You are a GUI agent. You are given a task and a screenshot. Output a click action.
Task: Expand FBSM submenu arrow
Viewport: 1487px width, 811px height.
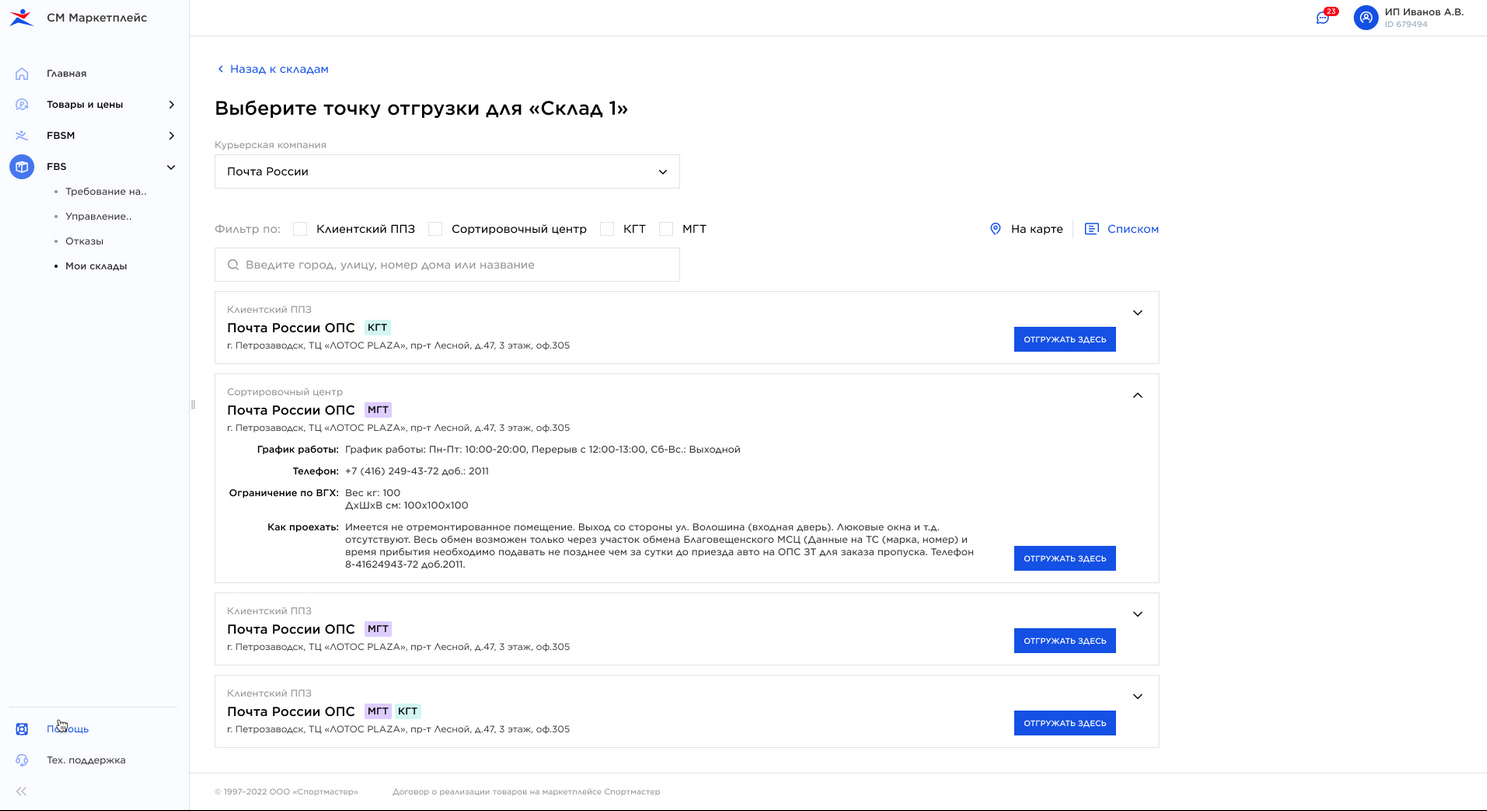coord(171,135)
